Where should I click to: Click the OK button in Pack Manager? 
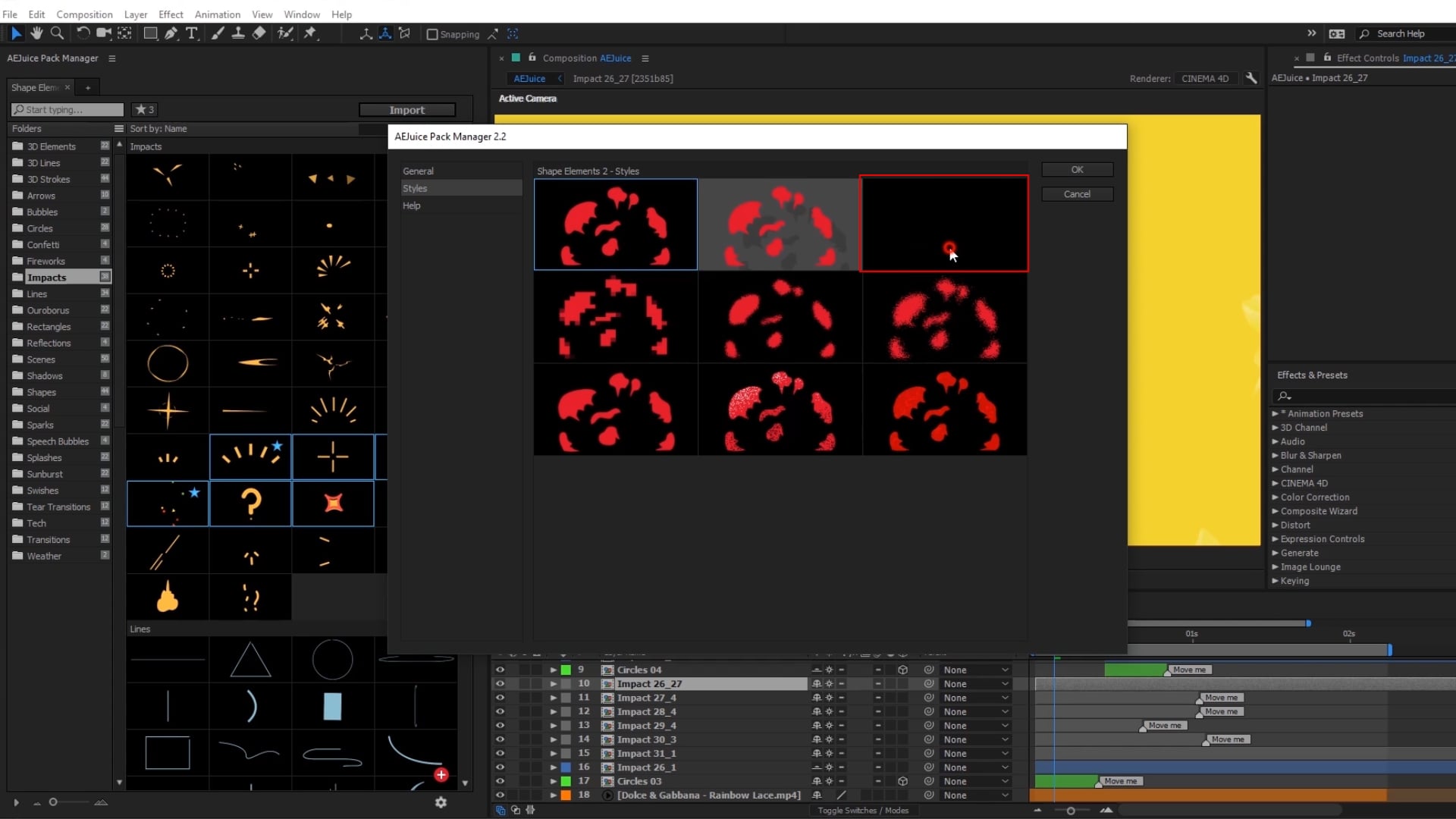point(1078,169)
